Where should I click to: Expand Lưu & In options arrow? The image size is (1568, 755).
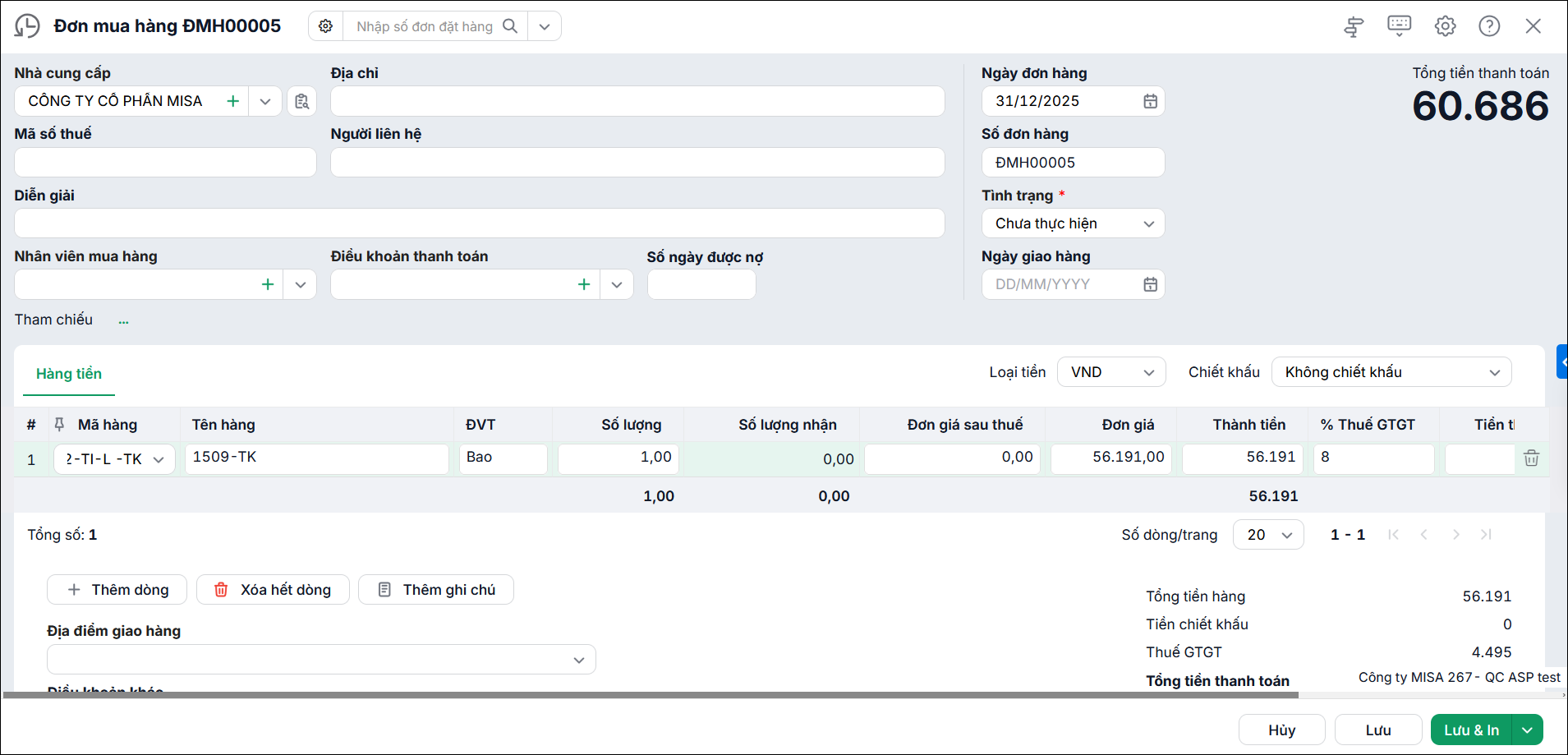[1528, 730]
